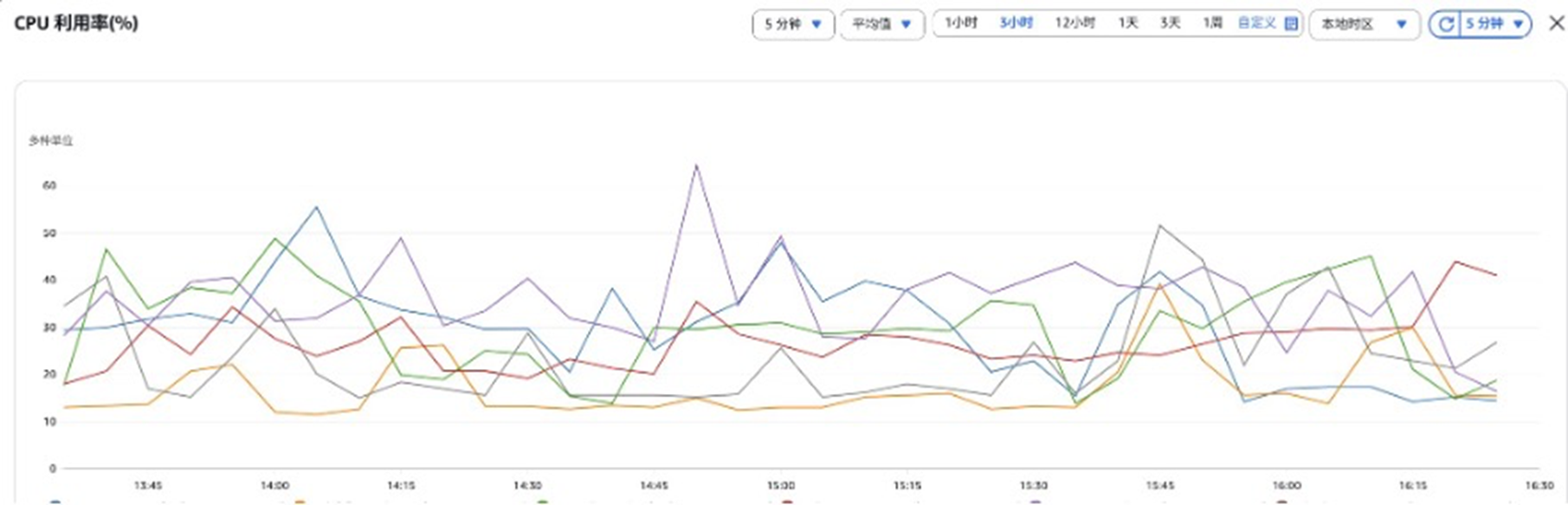This screenshot has height=505, width=1568.
Task: Switch to the 1天 time range
Action: coord(1128,23)
